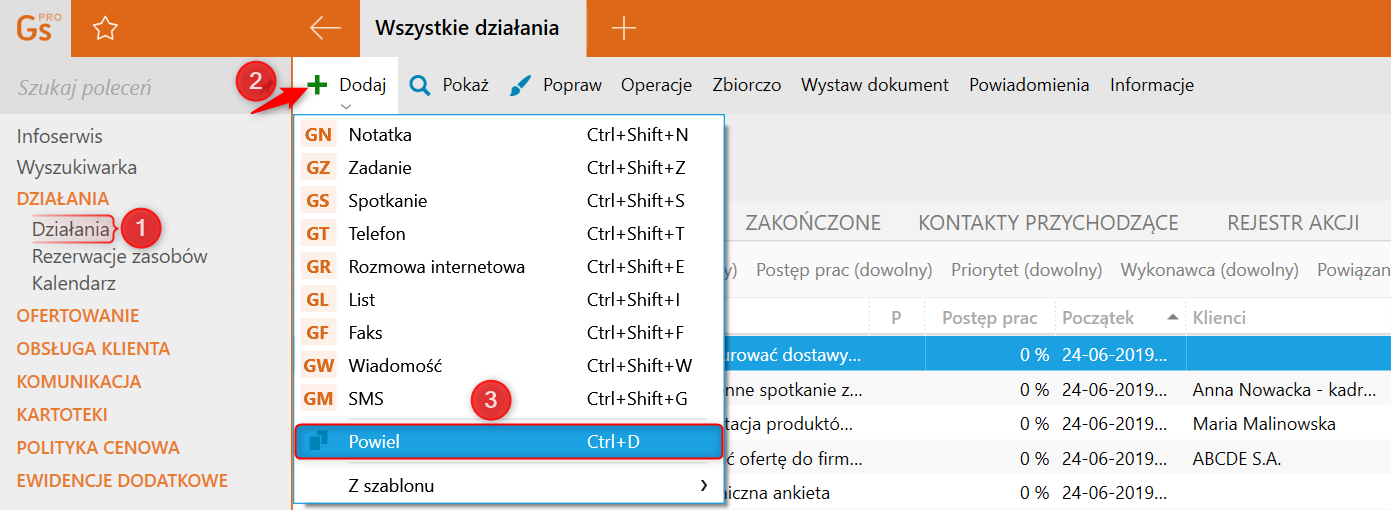Choose the GN Notatka icon
This screenshot has width=1391, height=510.
pos(318,135)
